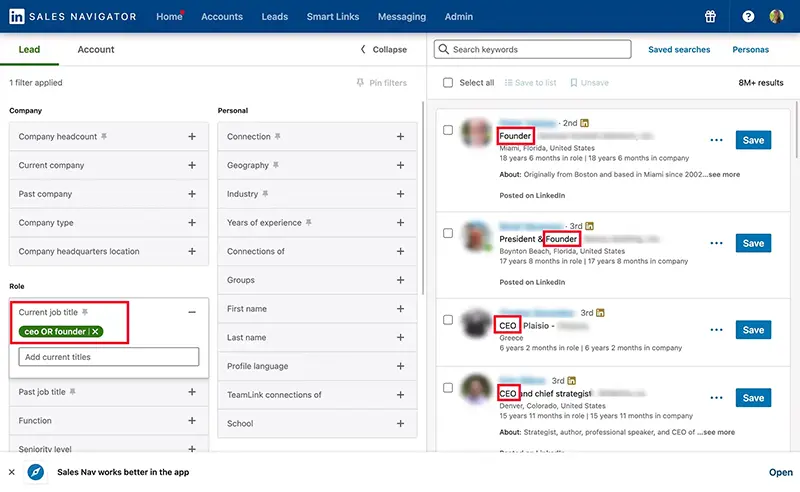Expand 'see more' on Miami lead's About

723,175
